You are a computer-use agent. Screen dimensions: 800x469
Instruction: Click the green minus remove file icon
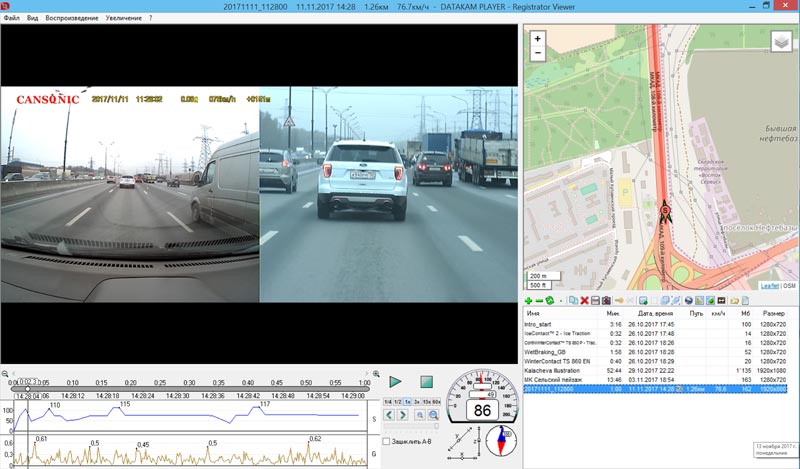(x=539, y=300)
